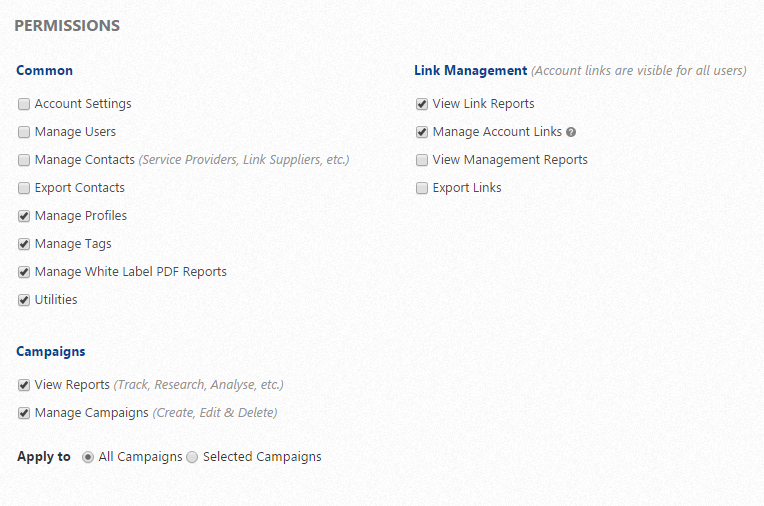
Task: Disable the Manage Tags permission
Action: click(24, 244)
